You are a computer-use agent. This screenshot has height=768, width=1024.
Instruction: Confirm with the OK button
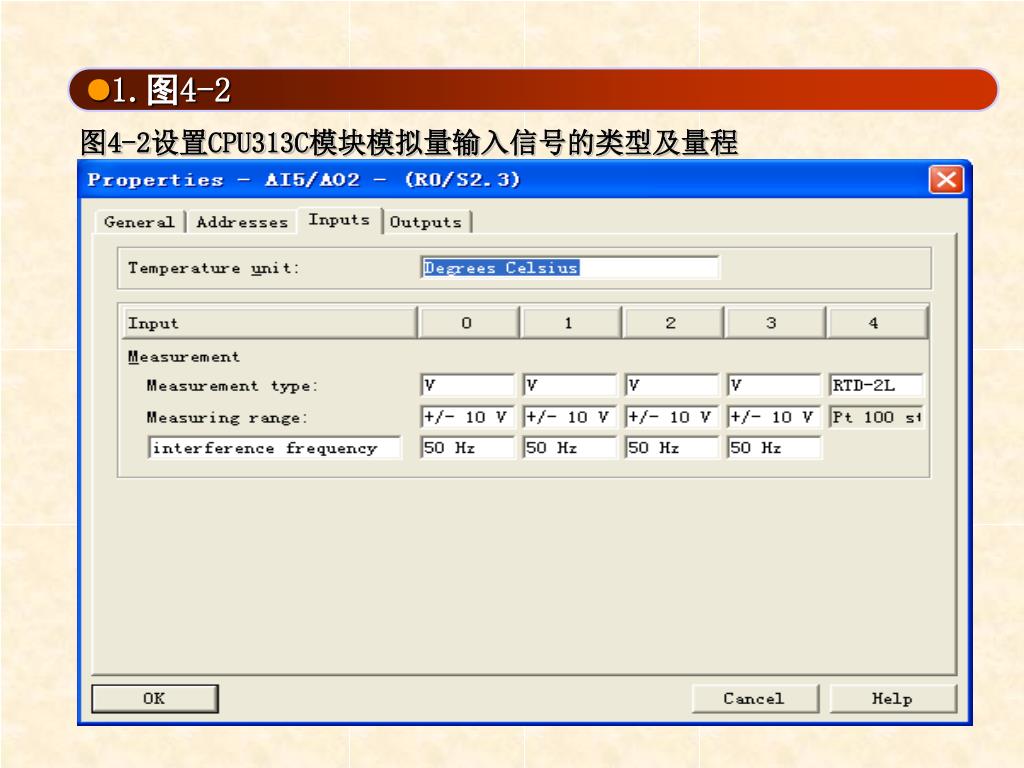point(155,699)
